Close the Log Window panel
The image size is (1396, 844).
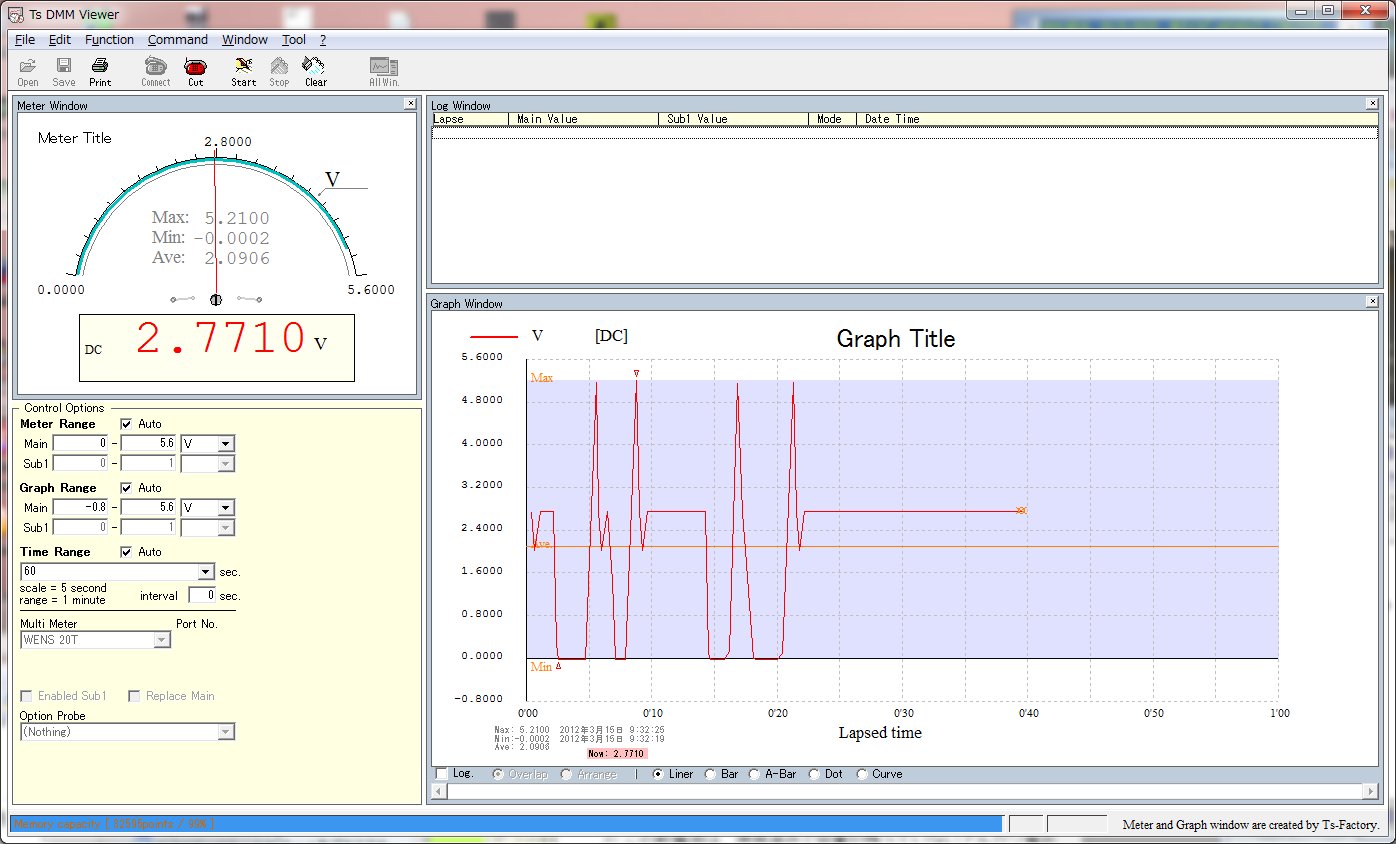pyautogui.click(x=1371, y=104)
